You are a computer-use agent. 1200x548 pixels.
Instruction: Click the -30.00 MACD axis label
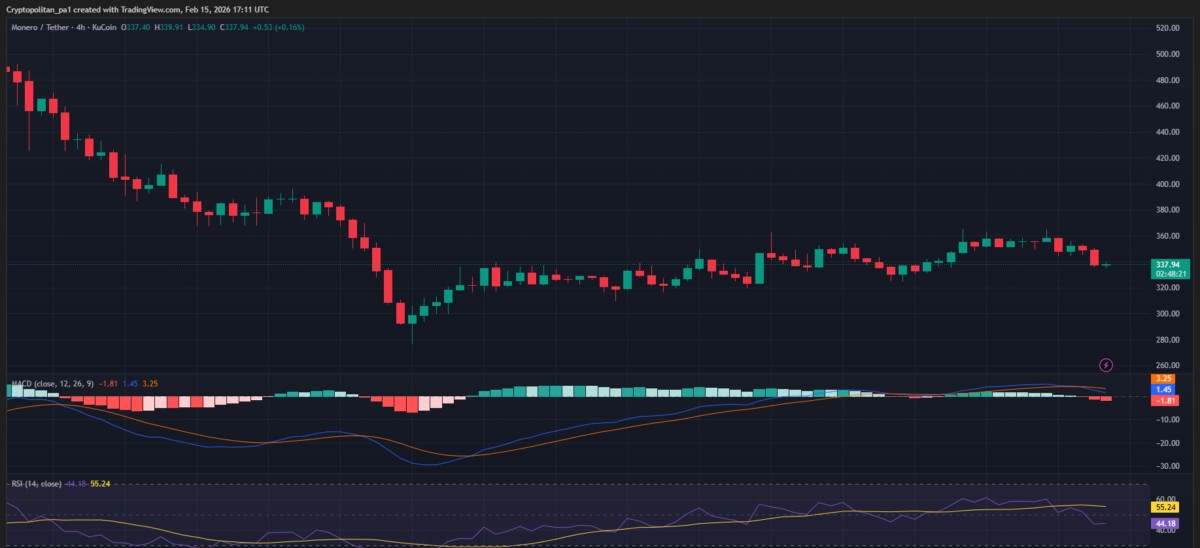[x=1167, y=466]
